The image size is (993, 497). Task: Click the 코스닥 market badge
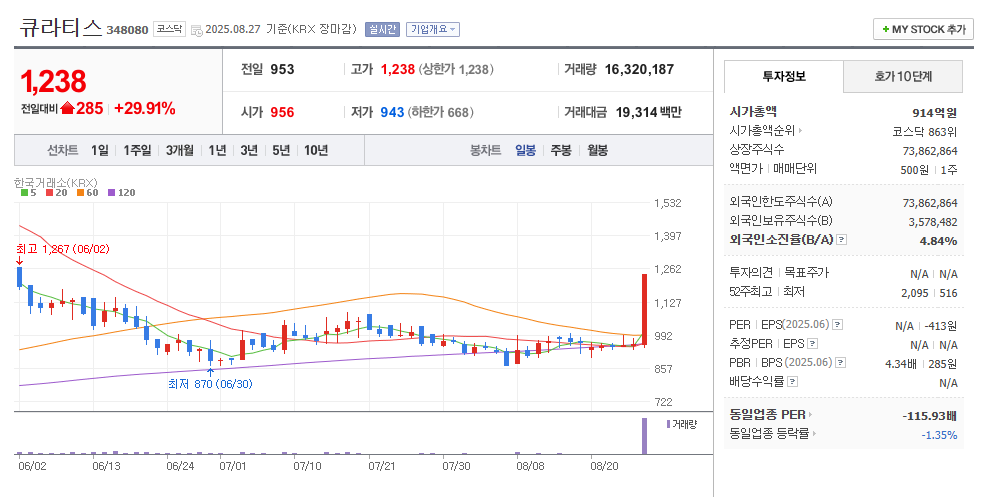[x=169, y=29]
